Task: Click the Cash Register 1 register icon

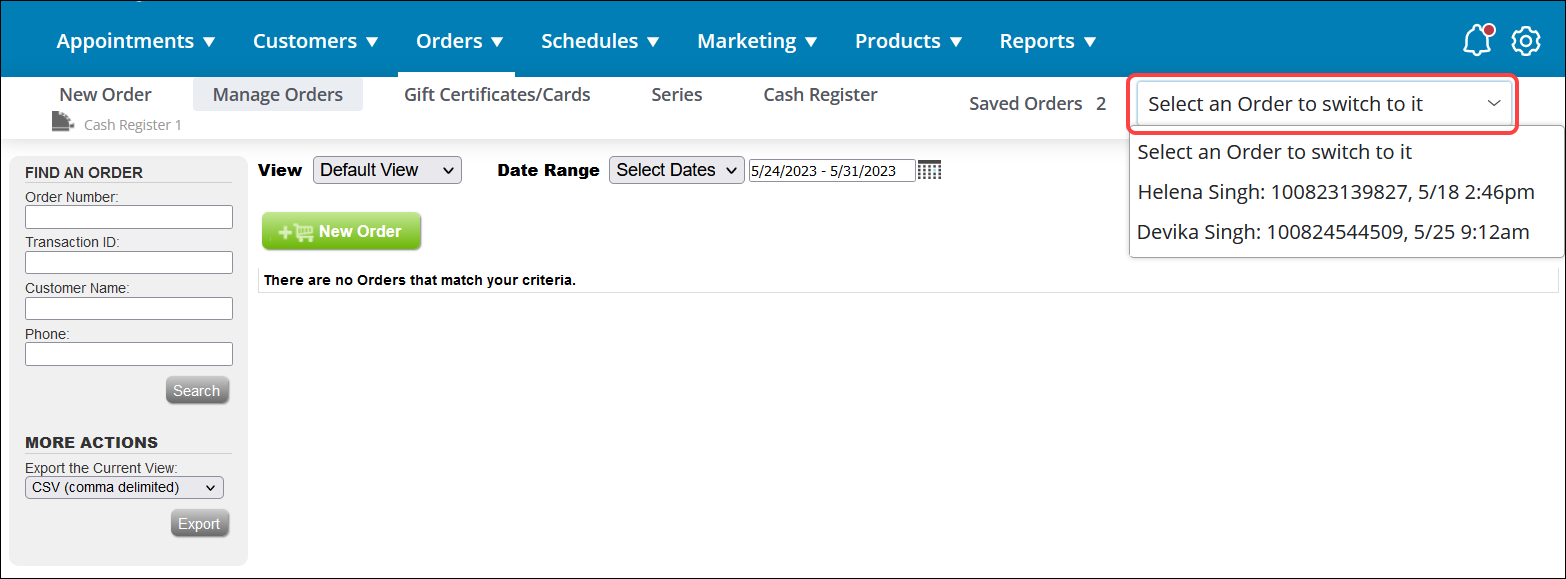Action: coord(61,120)
